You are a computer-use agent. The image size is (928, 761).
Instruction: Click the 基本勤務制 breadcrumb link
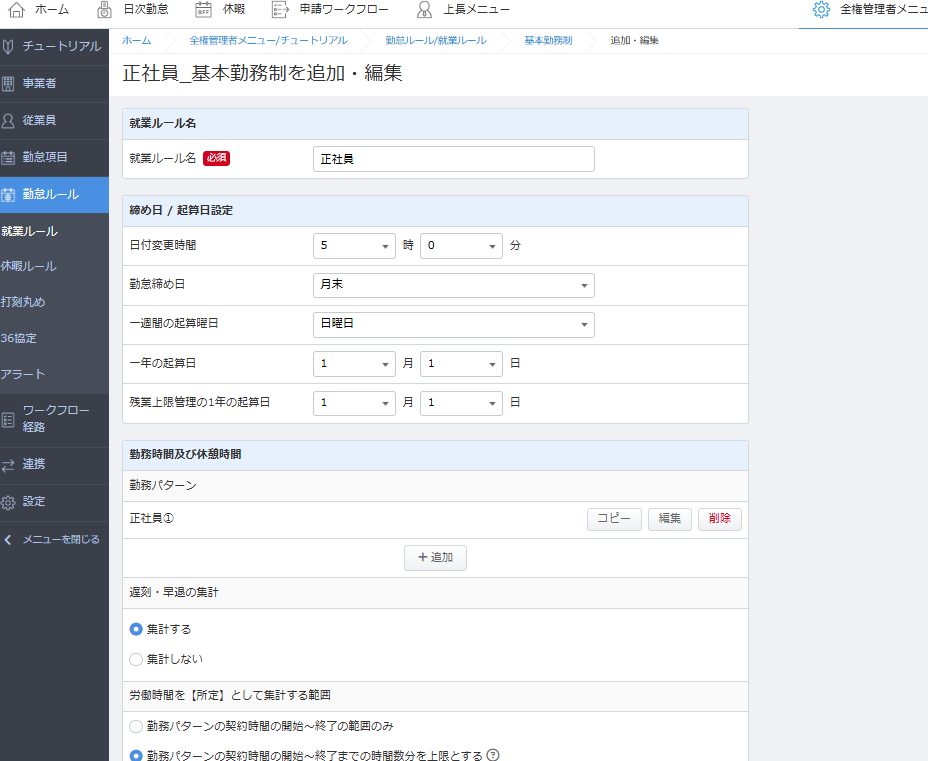click(x=548, y=40)
